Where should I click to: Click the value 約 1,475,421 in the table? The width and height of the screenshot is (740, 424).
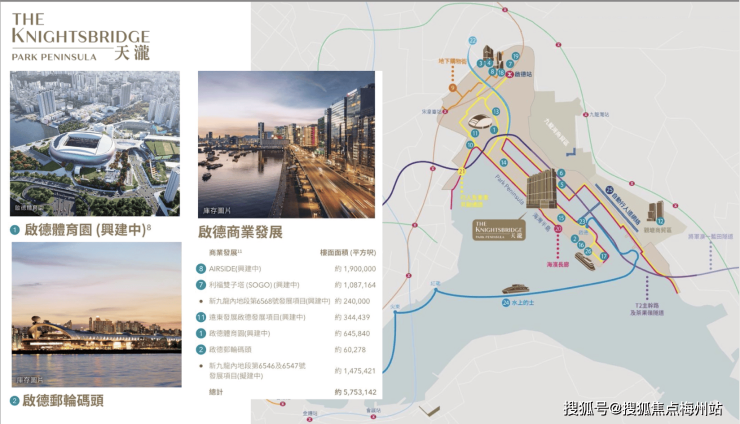355,371
